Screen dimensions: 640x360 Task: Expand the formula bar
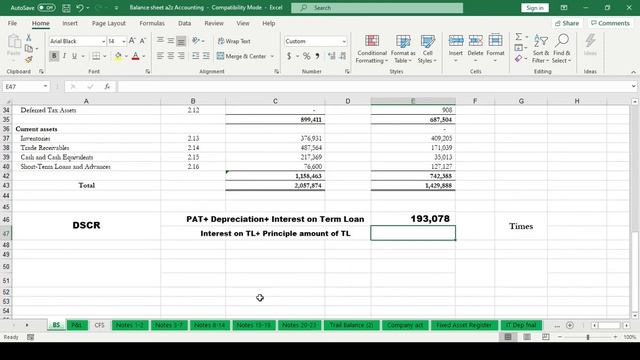(633, 87)
